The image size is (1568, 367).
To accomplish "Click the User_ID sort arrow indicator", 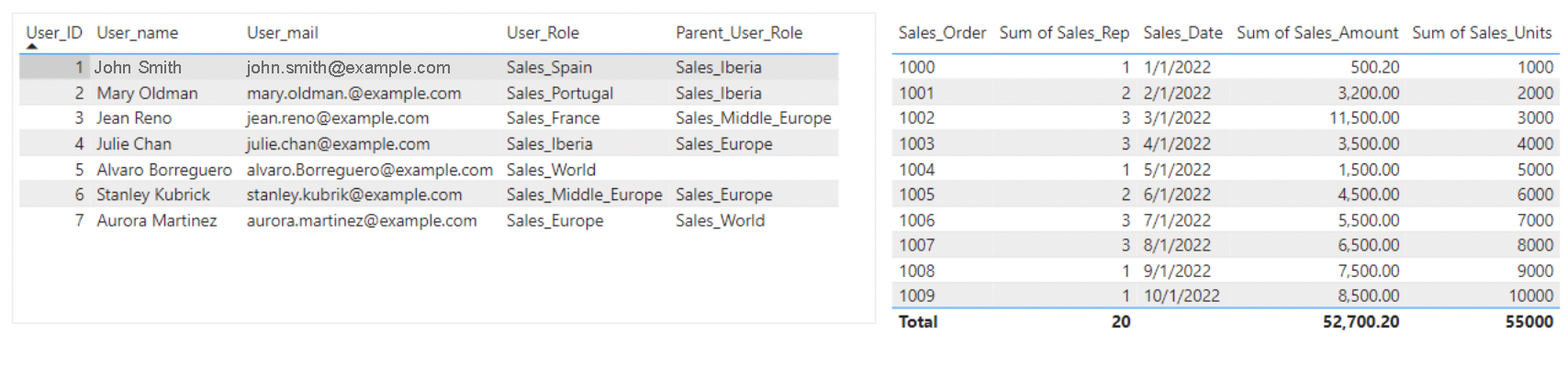I will point(32,46).
